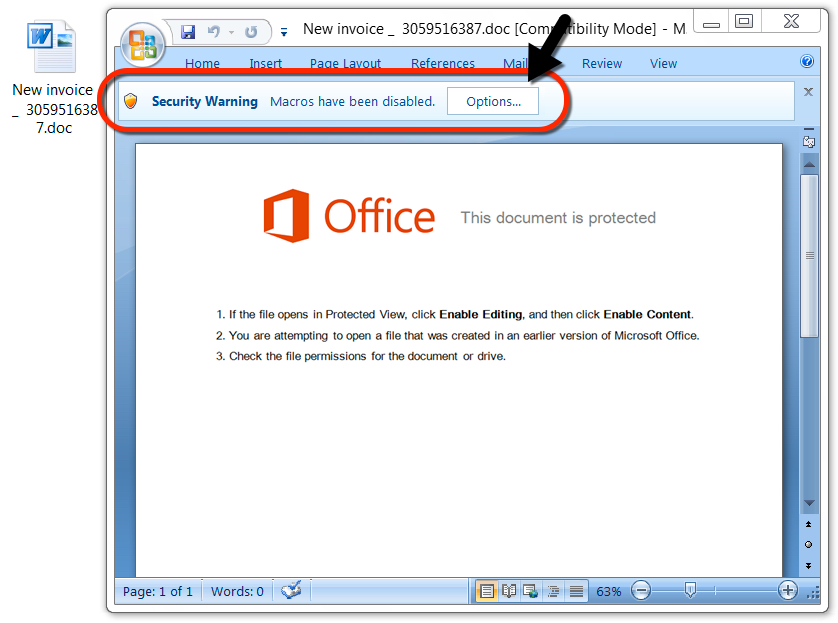Click the line "2. You are attempting to open"

click(x=457, y=336)
